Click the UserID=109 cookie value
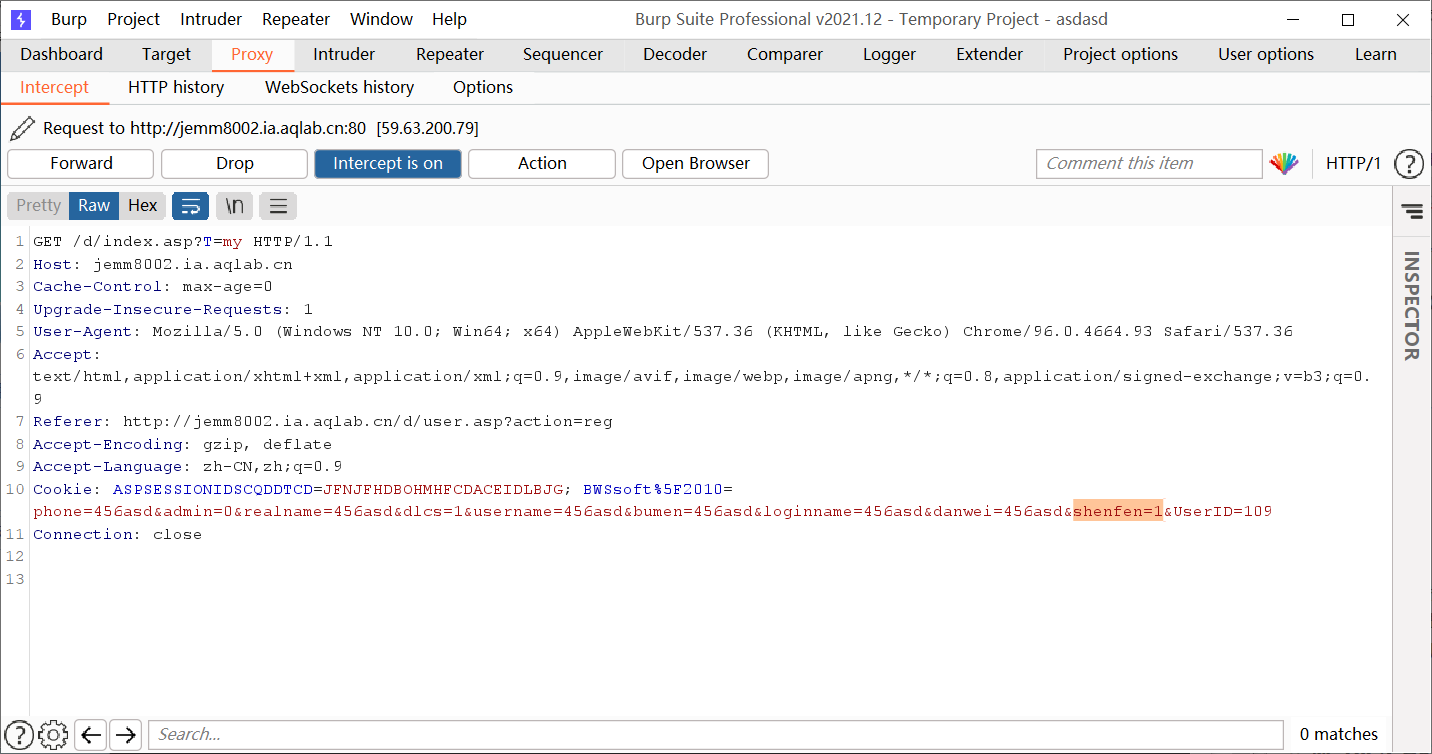This screenshot has width=1432, height=754. coord(1222,511)
